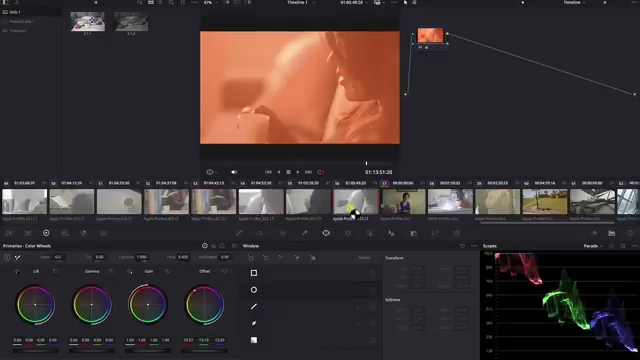Play the clip in reverse
Viewport: 640px width, 360px height.
tap(278, 172)
